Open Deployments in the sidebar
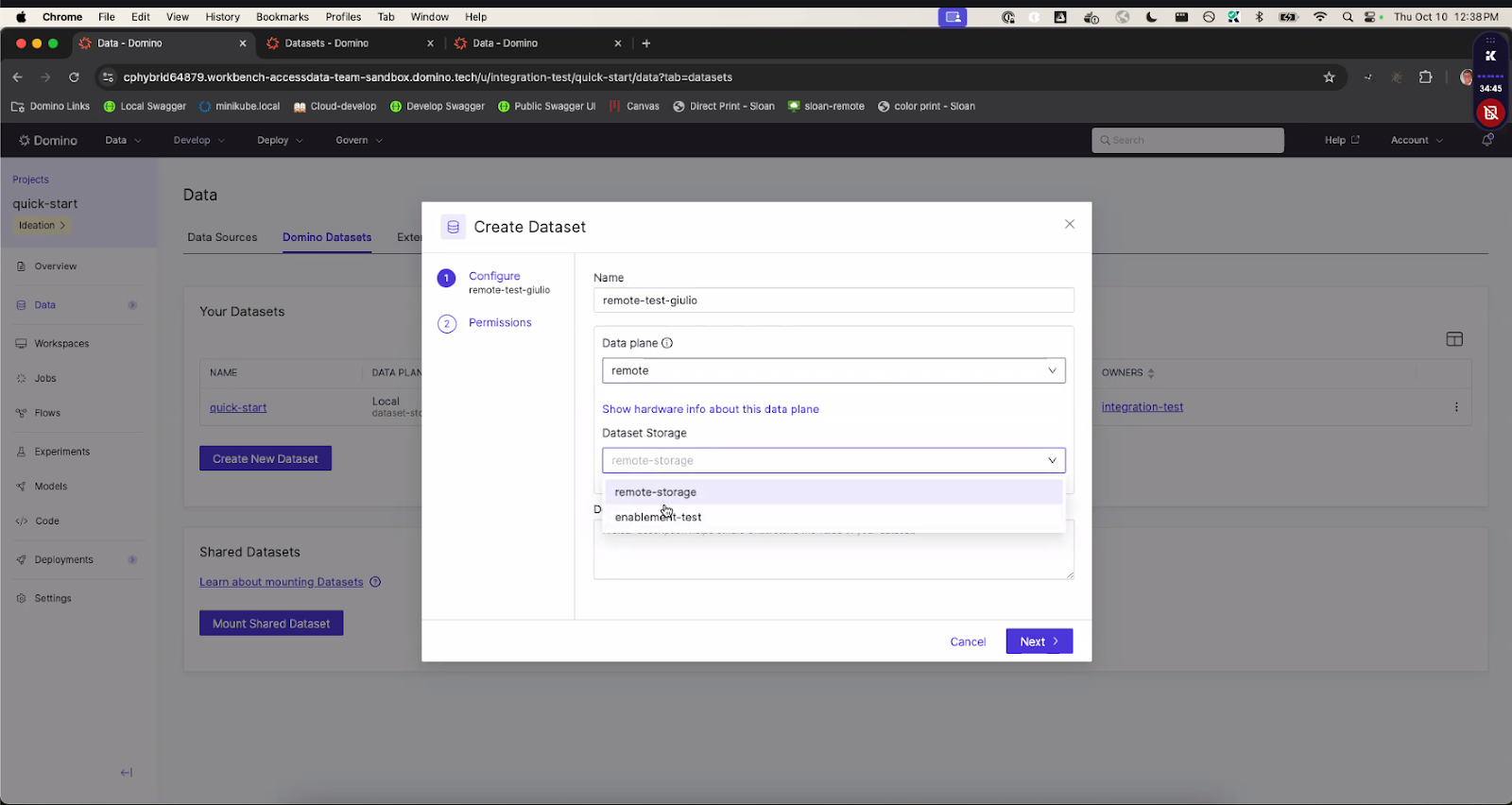Viewport: 1512px width, 805px height. (x=63, y=560)
